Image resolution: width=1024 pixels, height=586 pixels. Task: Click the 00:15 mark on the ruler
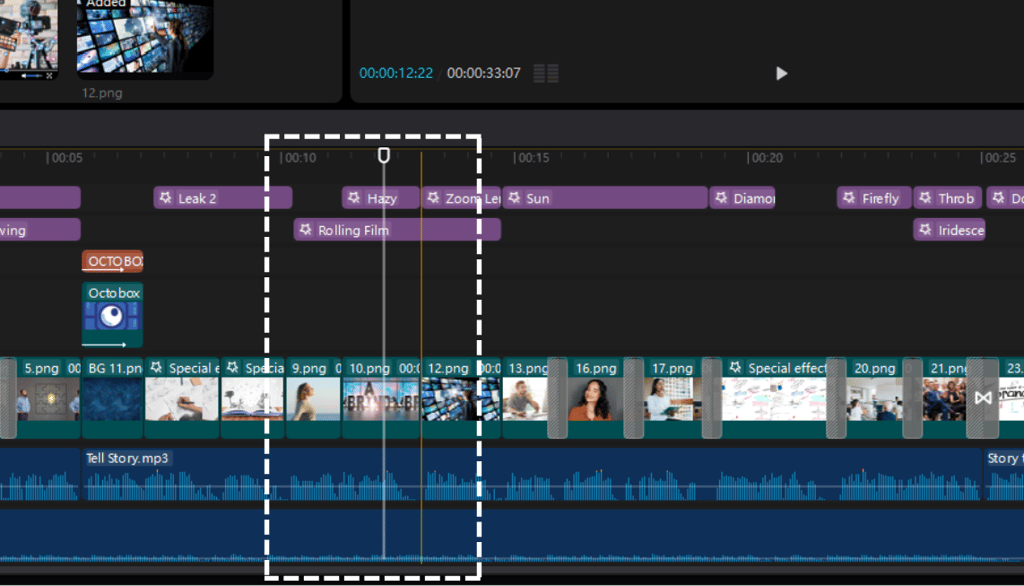(532, 157)
